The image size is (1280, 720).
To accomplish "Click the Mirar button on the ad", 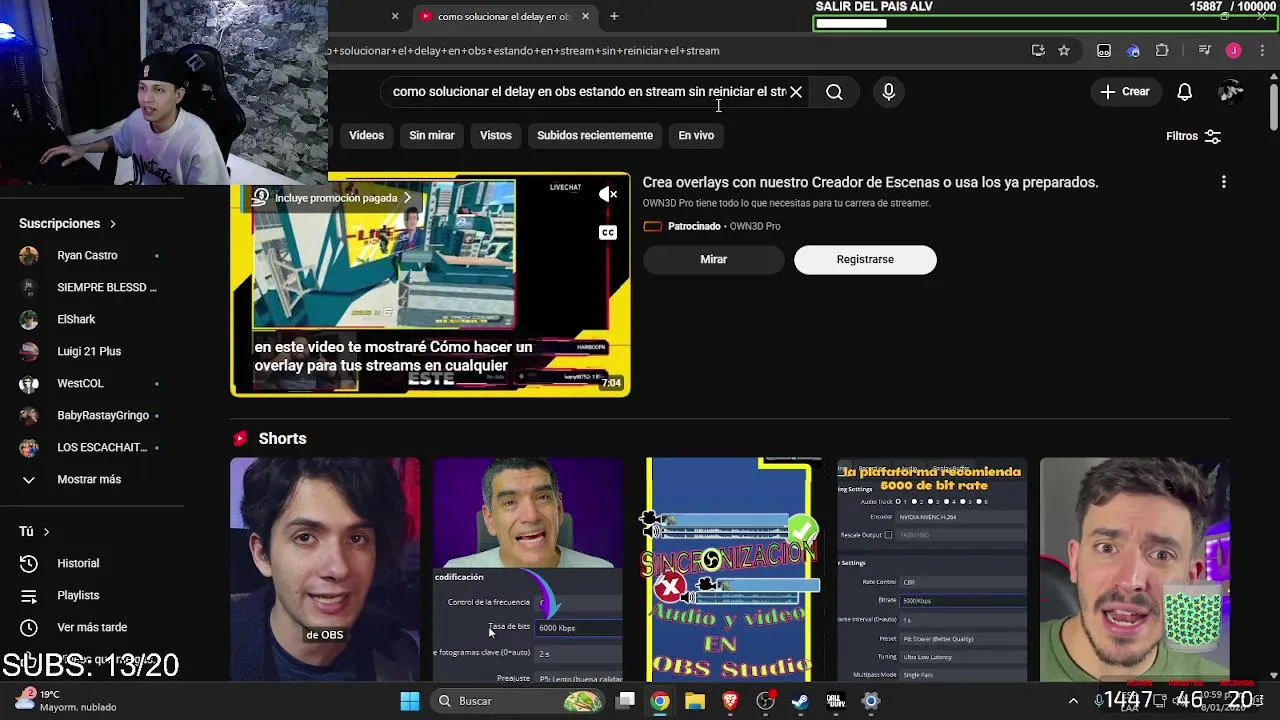I will point(713,260).
